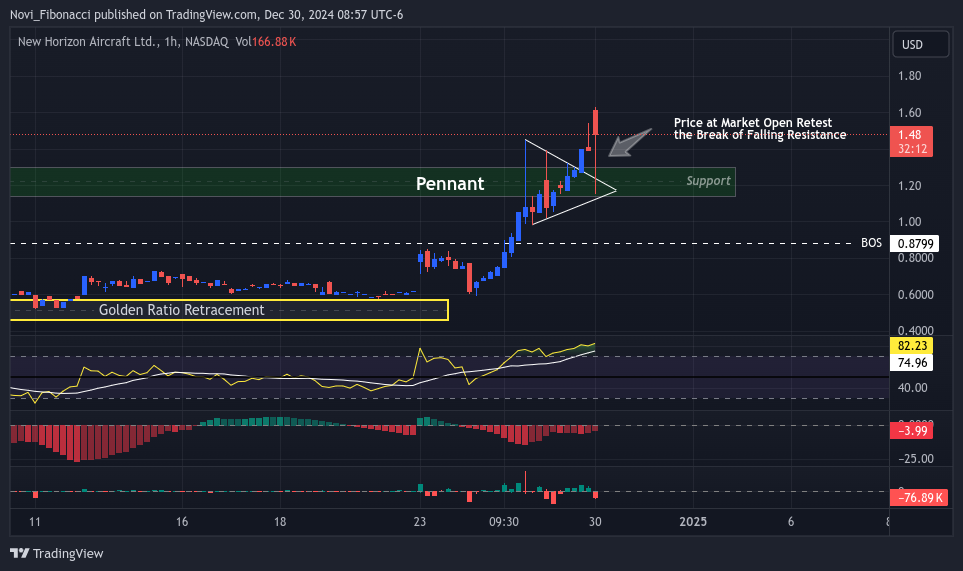Viewport: 963px width, 571px height.
Task: Click the date 23 on time axis
Action: point(419,522)
